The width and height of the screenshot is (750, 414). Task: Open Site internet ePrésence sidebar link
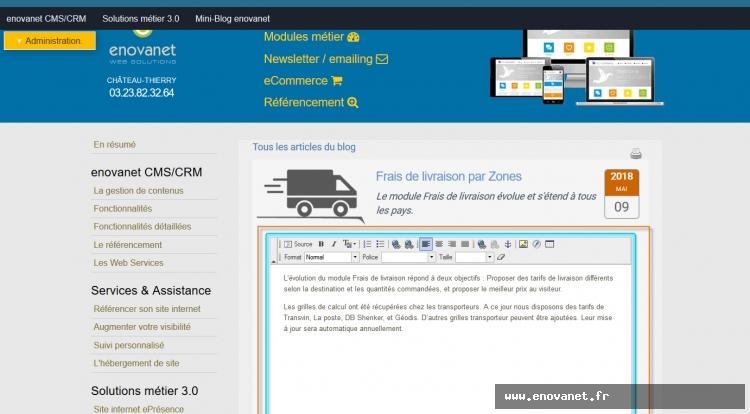click(x=139, y=409)
